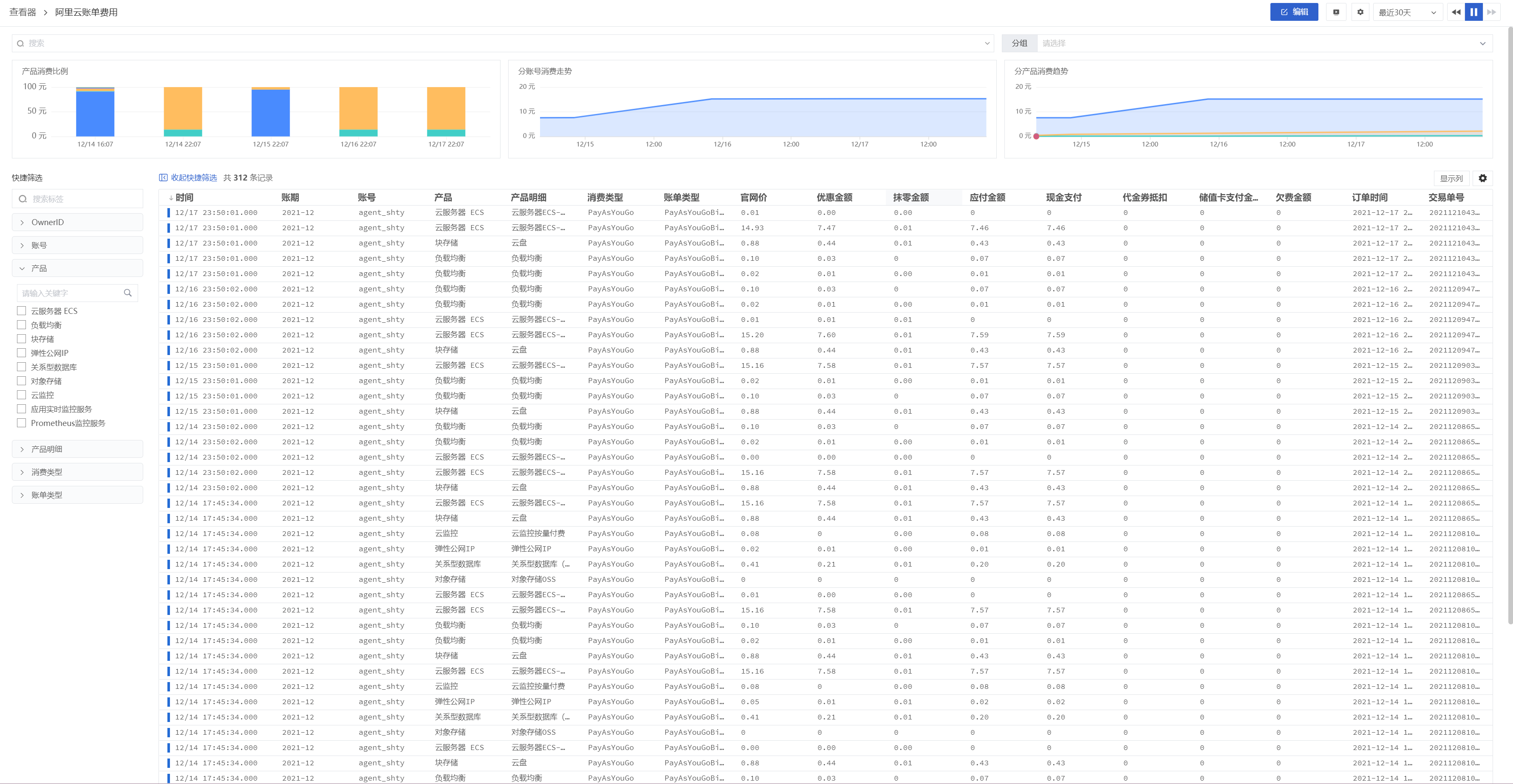
Task: Open viewer settings gear in the top toolbar
Action: [1360, 12]
